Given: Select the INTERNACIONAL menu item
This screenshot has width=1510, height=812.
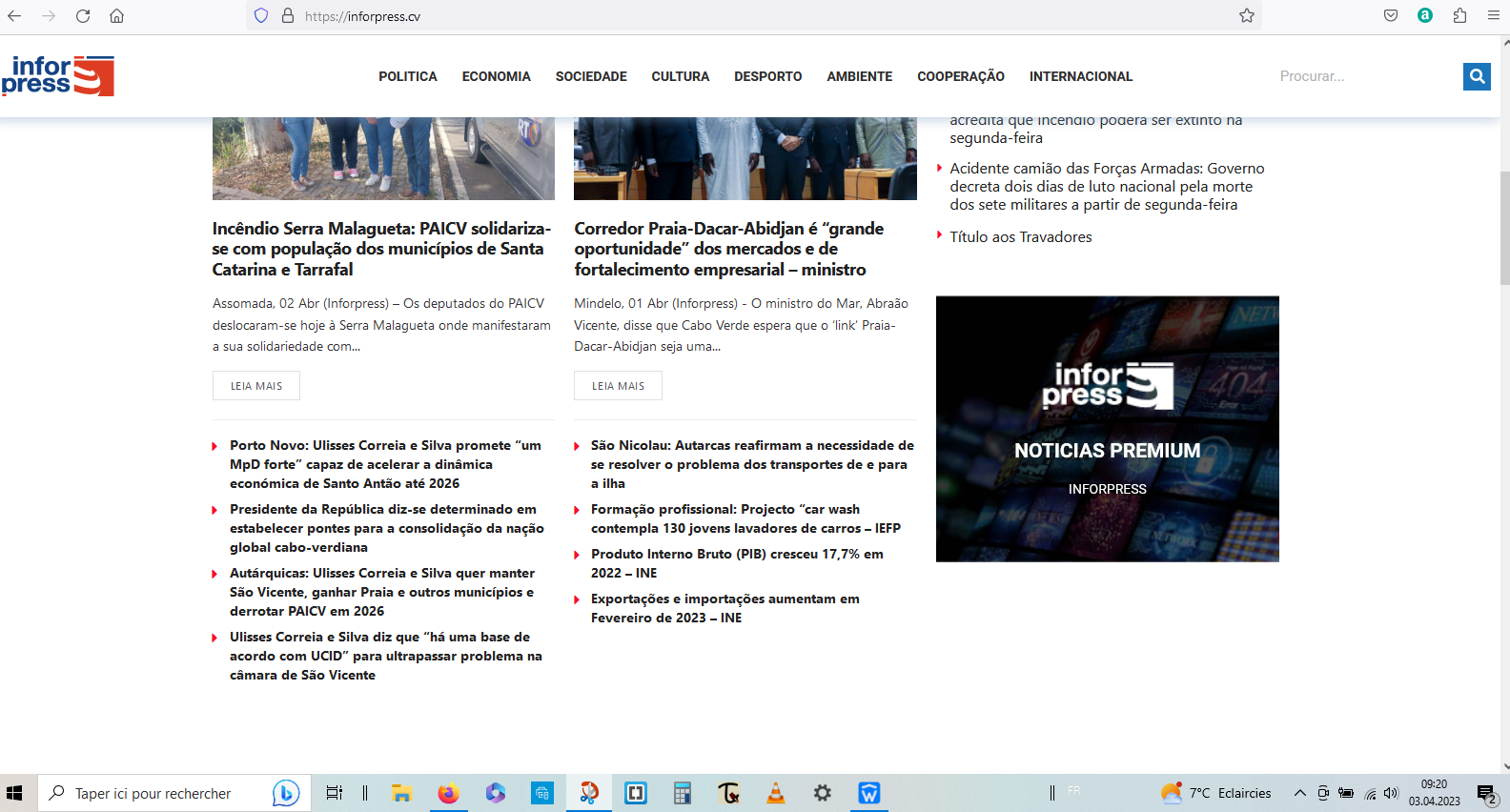Looking at the screenshot, I should pos(1080,76).
